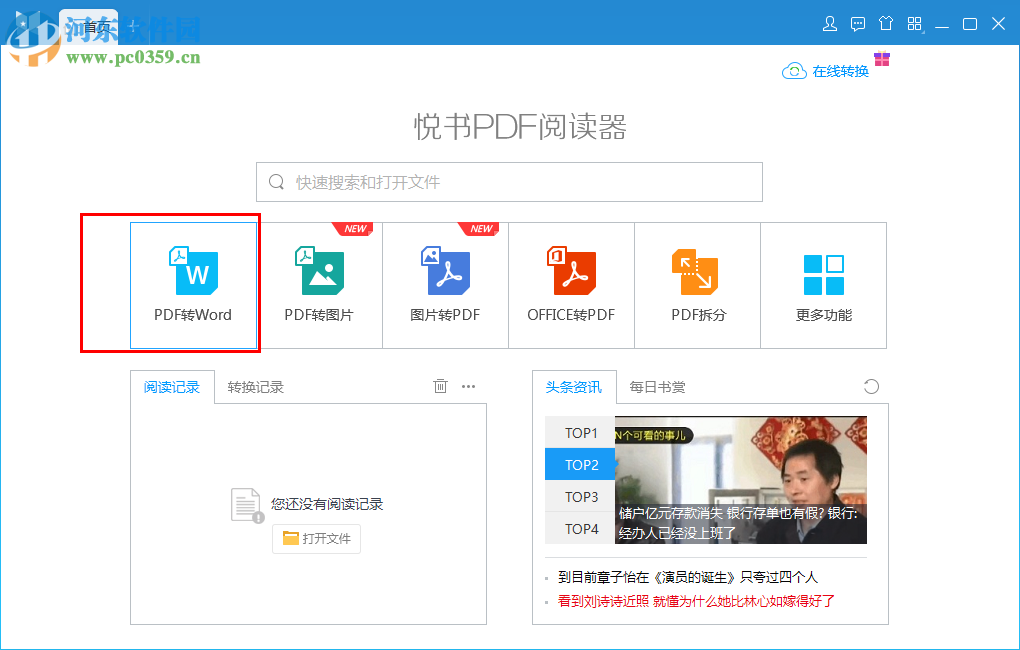Select TOP4 news item
The height and width of the screenshot is (650, 1020).
[580, 528]
